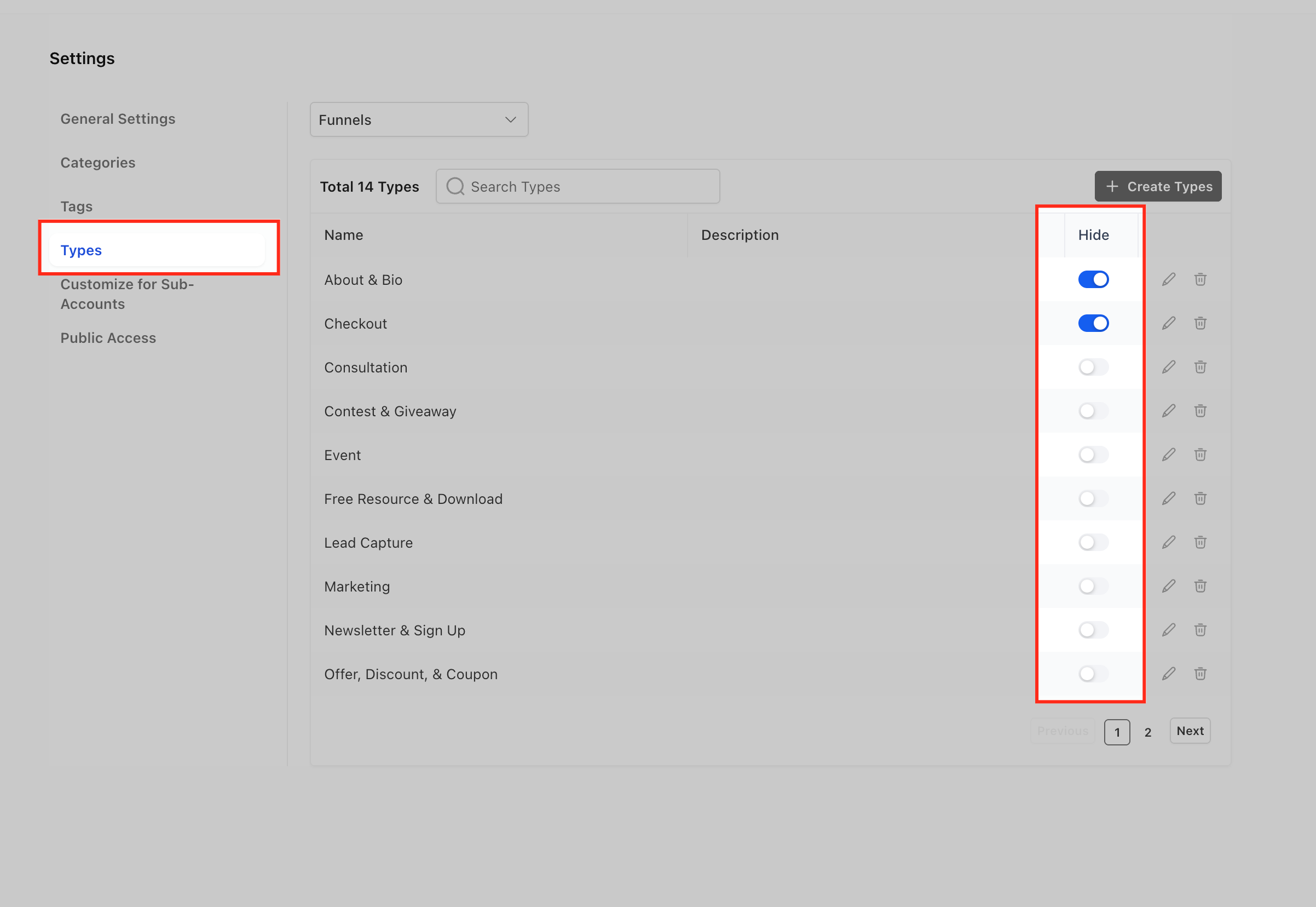Switch to the Categories settings tab

[x=97, y=163]
